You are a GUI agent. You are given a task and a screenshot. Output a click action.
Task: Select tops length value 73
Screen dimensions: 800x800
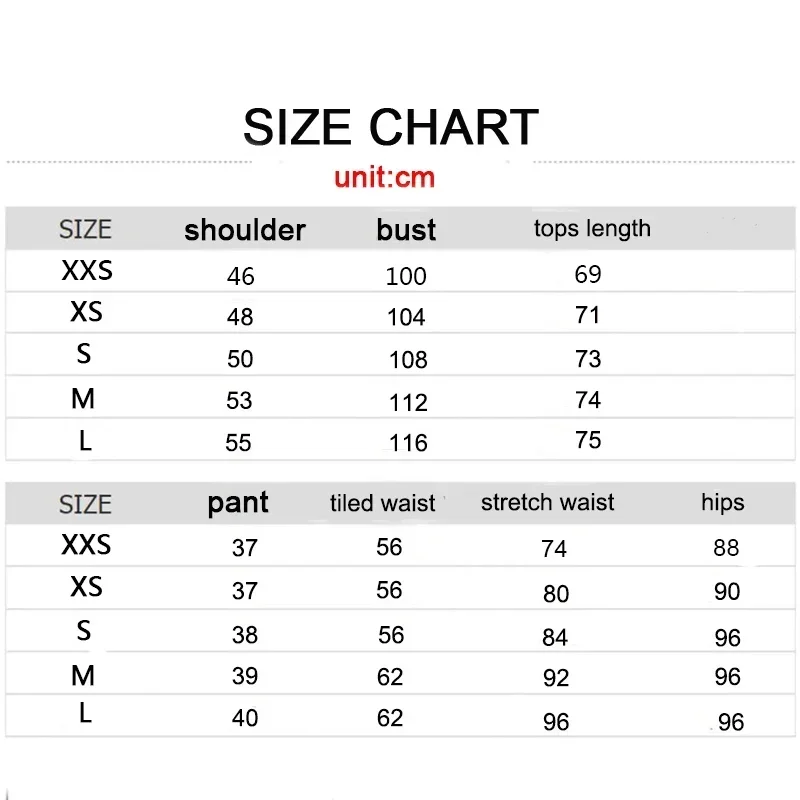click(588, 358)
